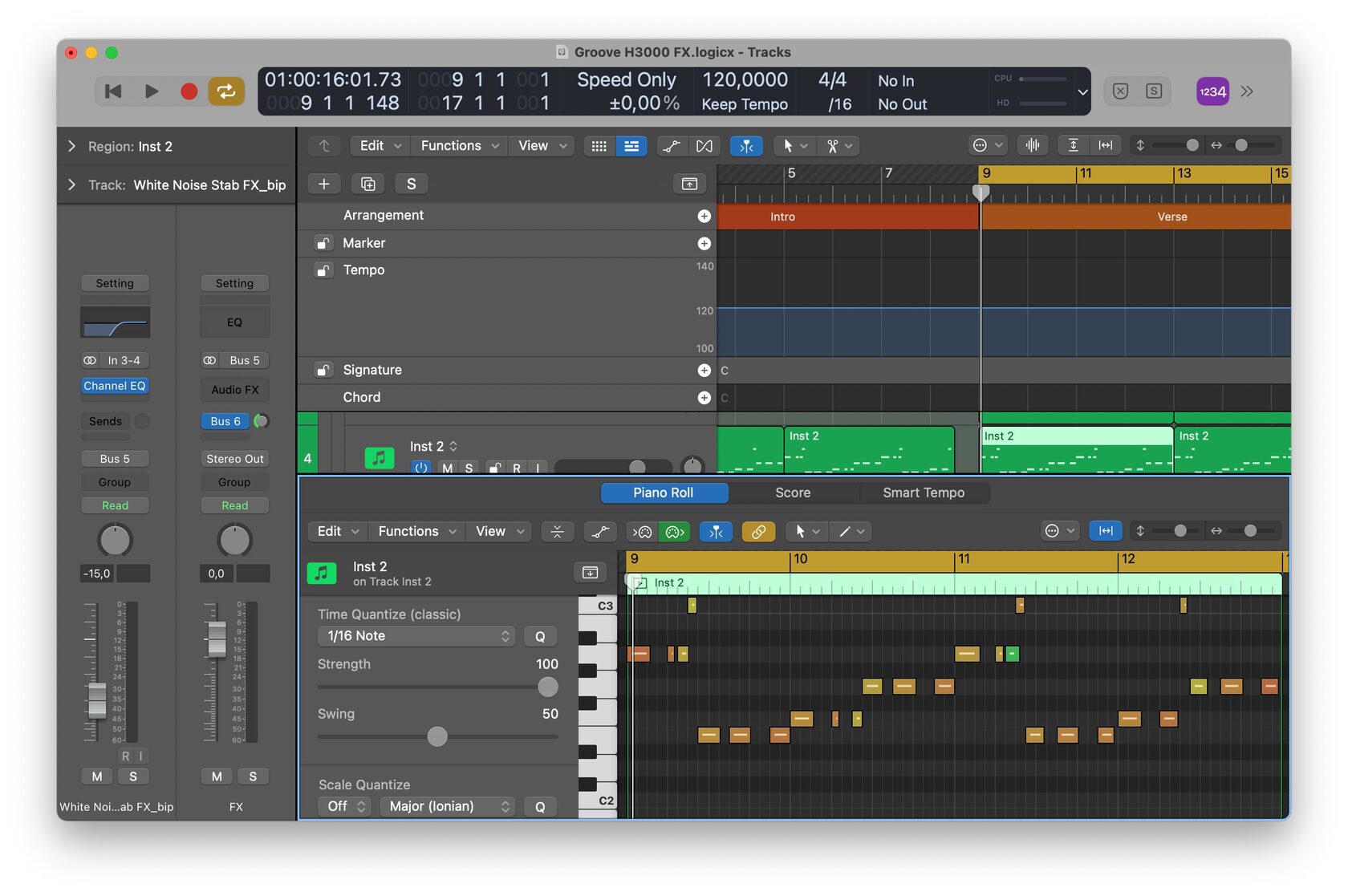Switch to the Score tab
Image resolution: width=1348 pixels, height=896 pixels.
[x=792, y=493]
